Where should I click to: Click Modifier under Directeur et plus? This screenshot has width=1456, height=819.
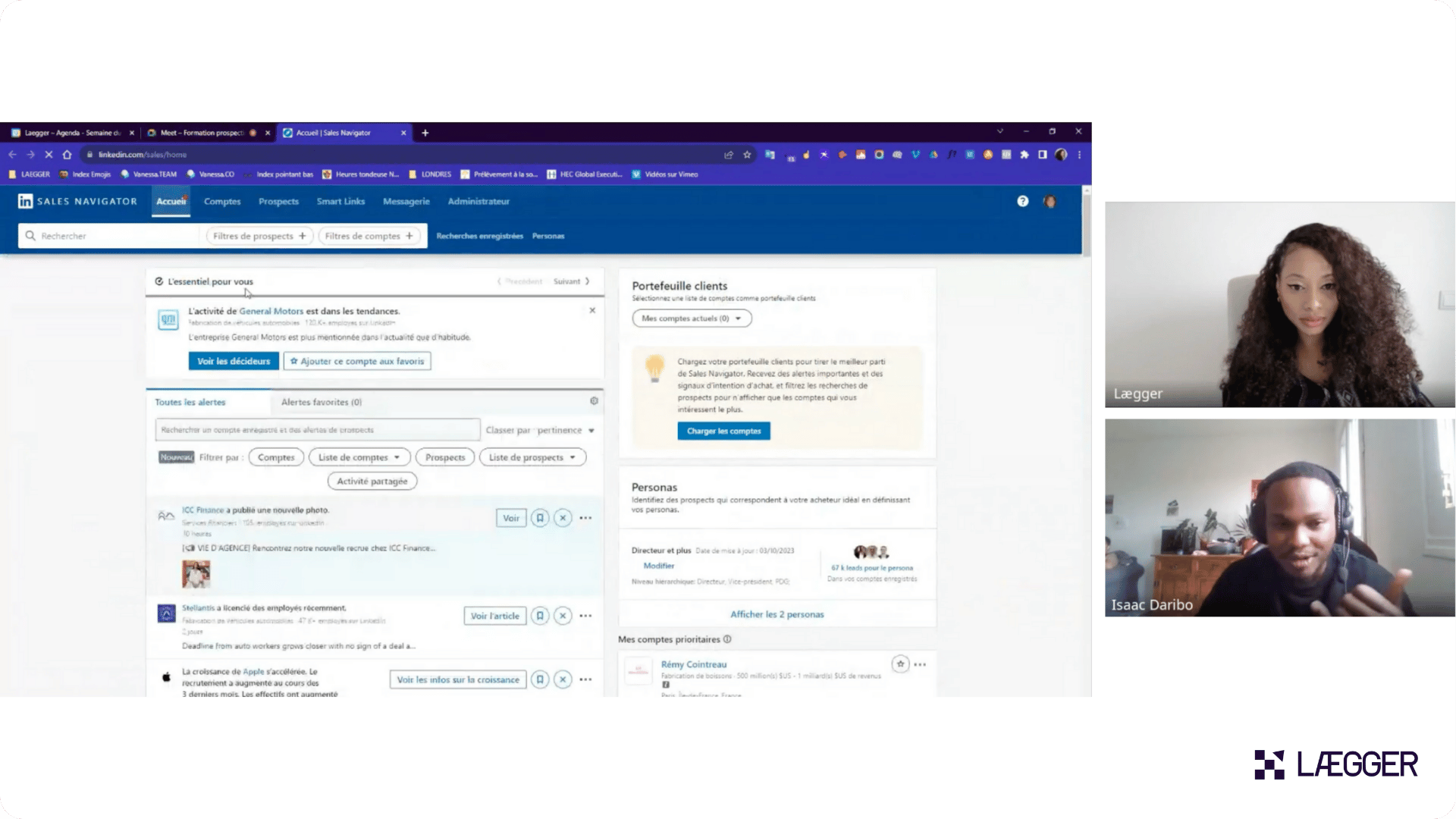[x=658, y=566]
